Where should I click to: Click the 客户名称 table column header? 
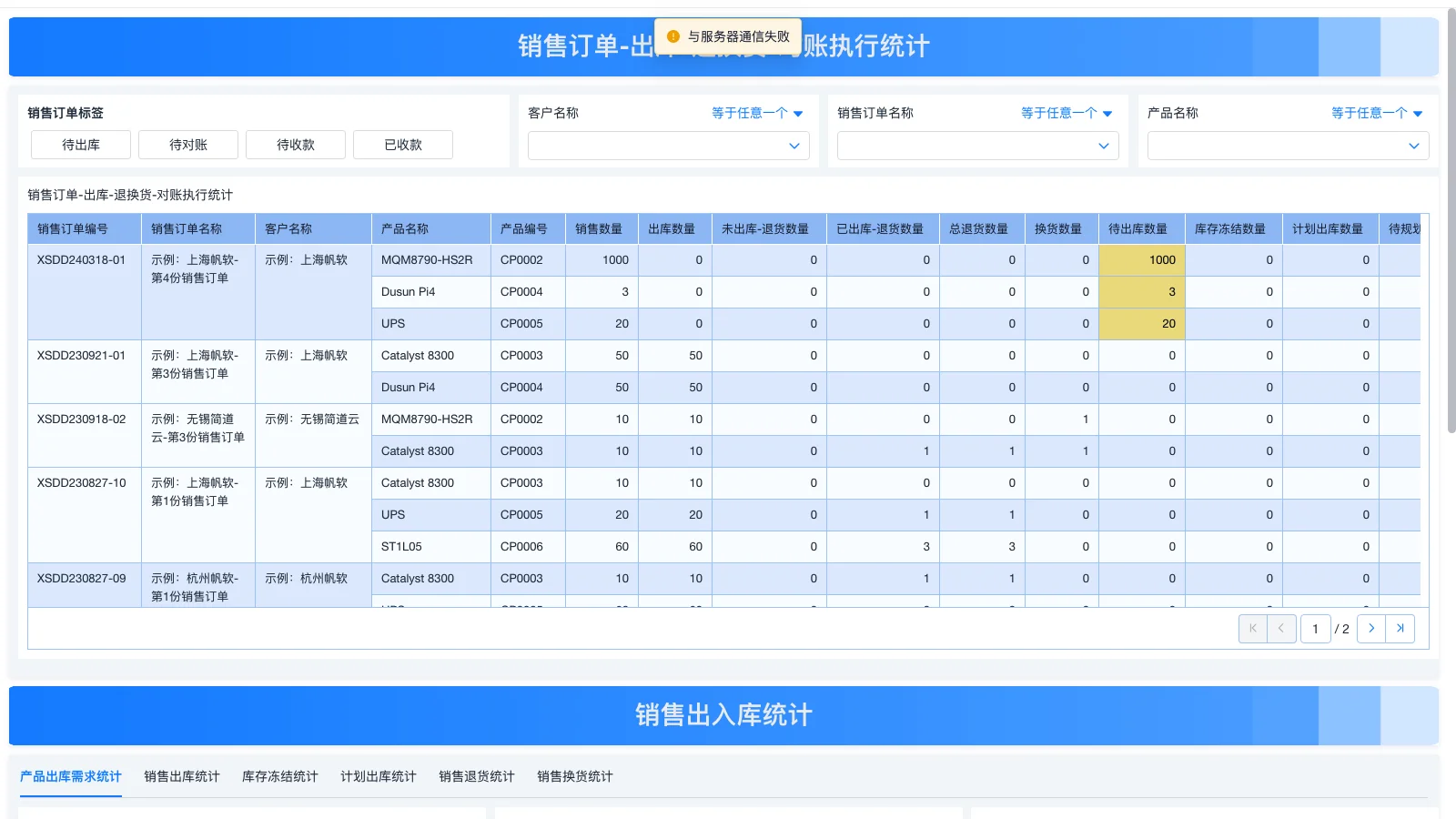[313, 228]
